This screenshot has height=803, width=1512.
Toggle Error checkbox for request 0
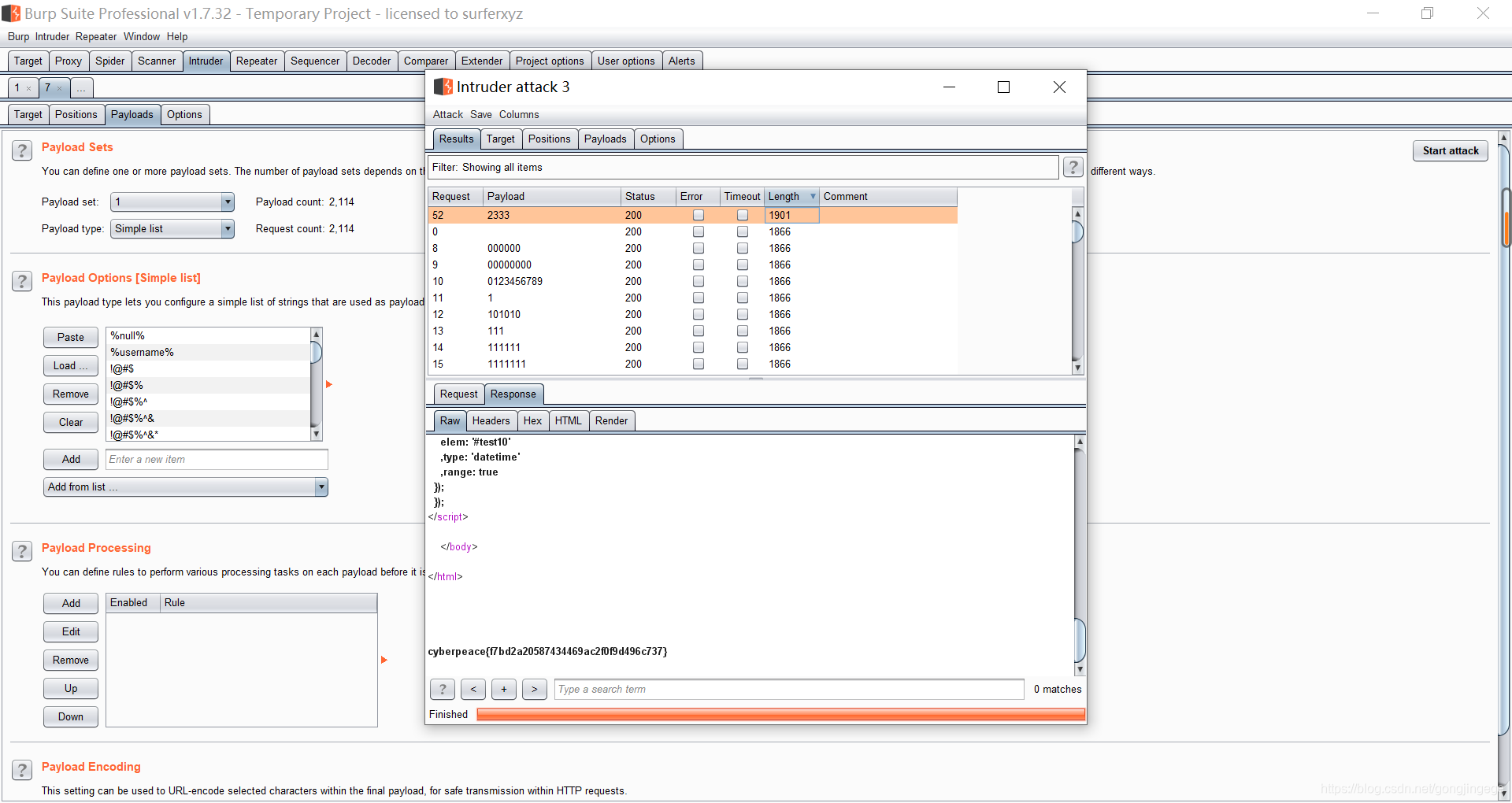pos(699,231)
